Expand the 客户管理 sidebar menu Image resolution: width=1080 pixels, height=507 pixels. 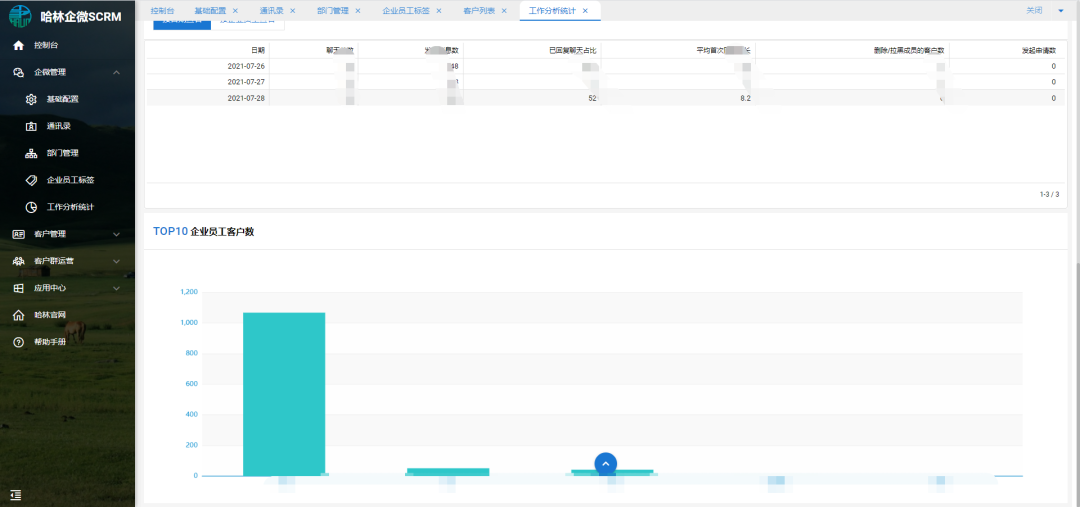117,234
